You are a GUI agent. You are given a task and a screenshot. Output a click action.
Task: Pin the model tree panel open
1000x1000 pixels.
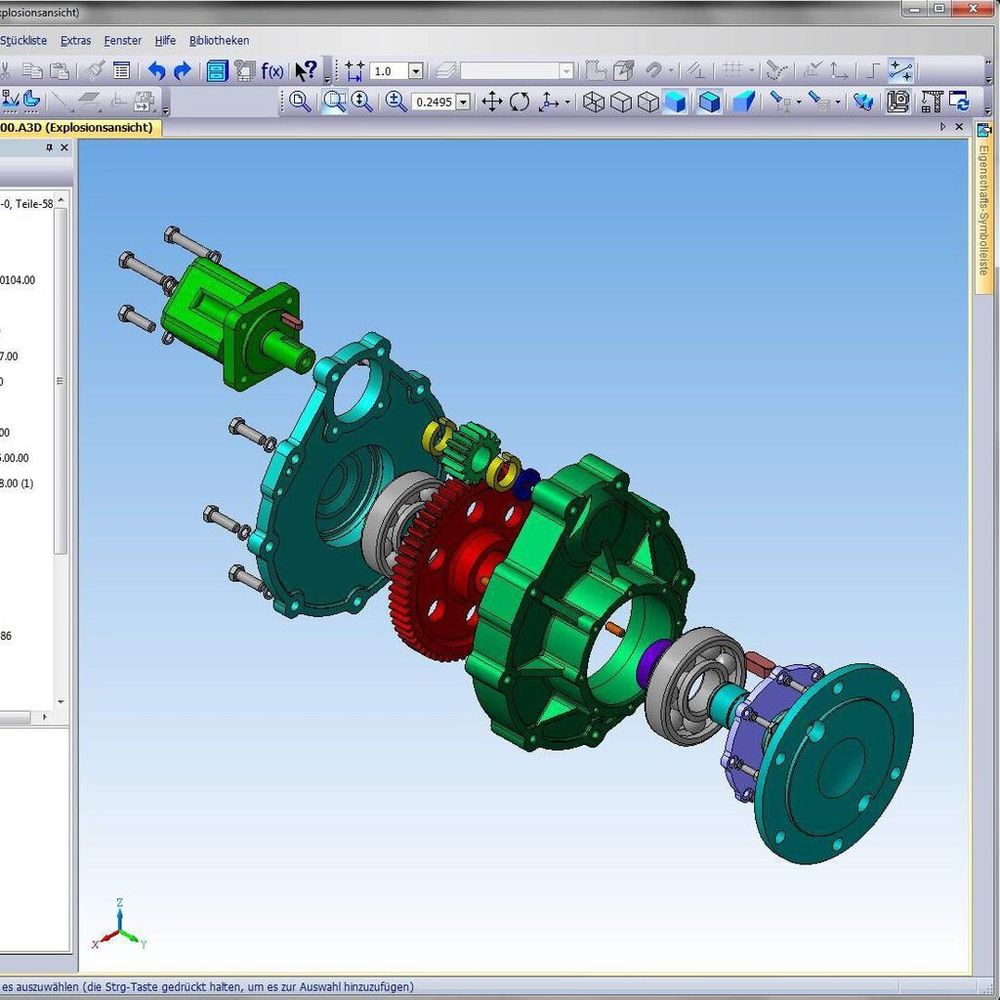[48, 148]
